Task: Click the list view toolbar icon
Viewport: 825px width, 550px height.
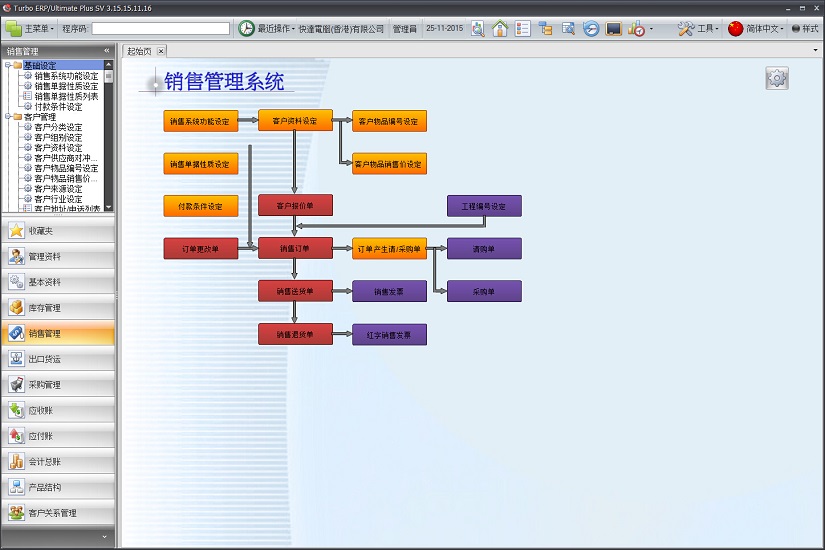Action: pyautogui.click(x=522, y=28)
